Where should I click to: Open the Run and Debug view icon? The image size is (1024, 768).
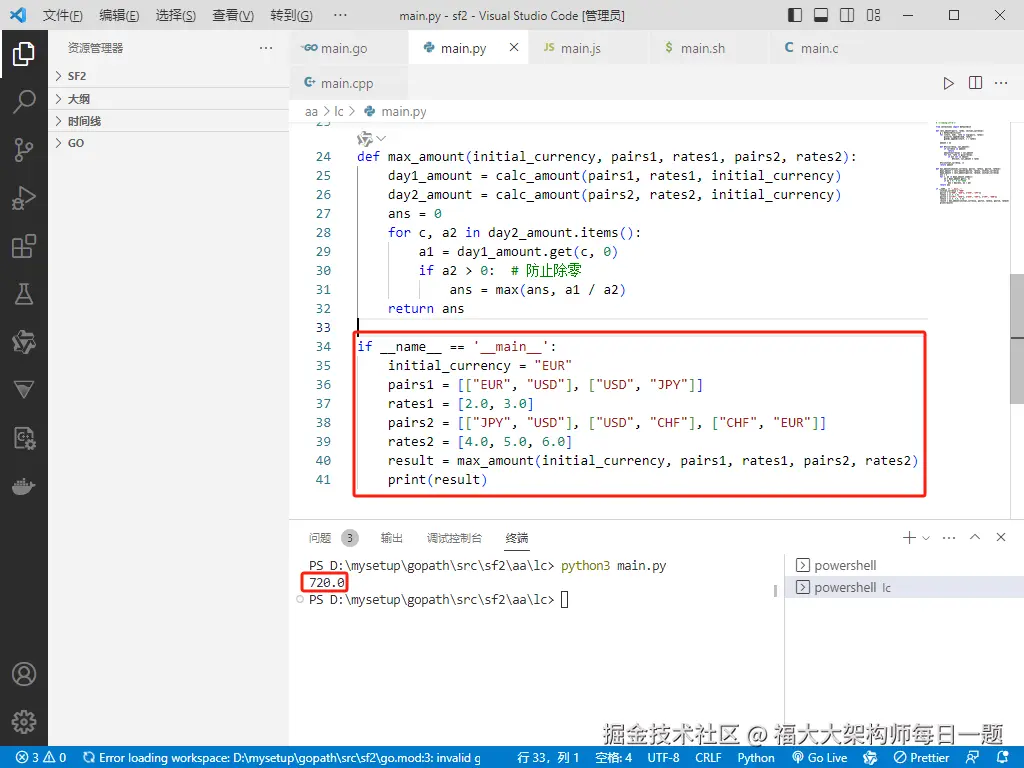(x=24, y=198)
